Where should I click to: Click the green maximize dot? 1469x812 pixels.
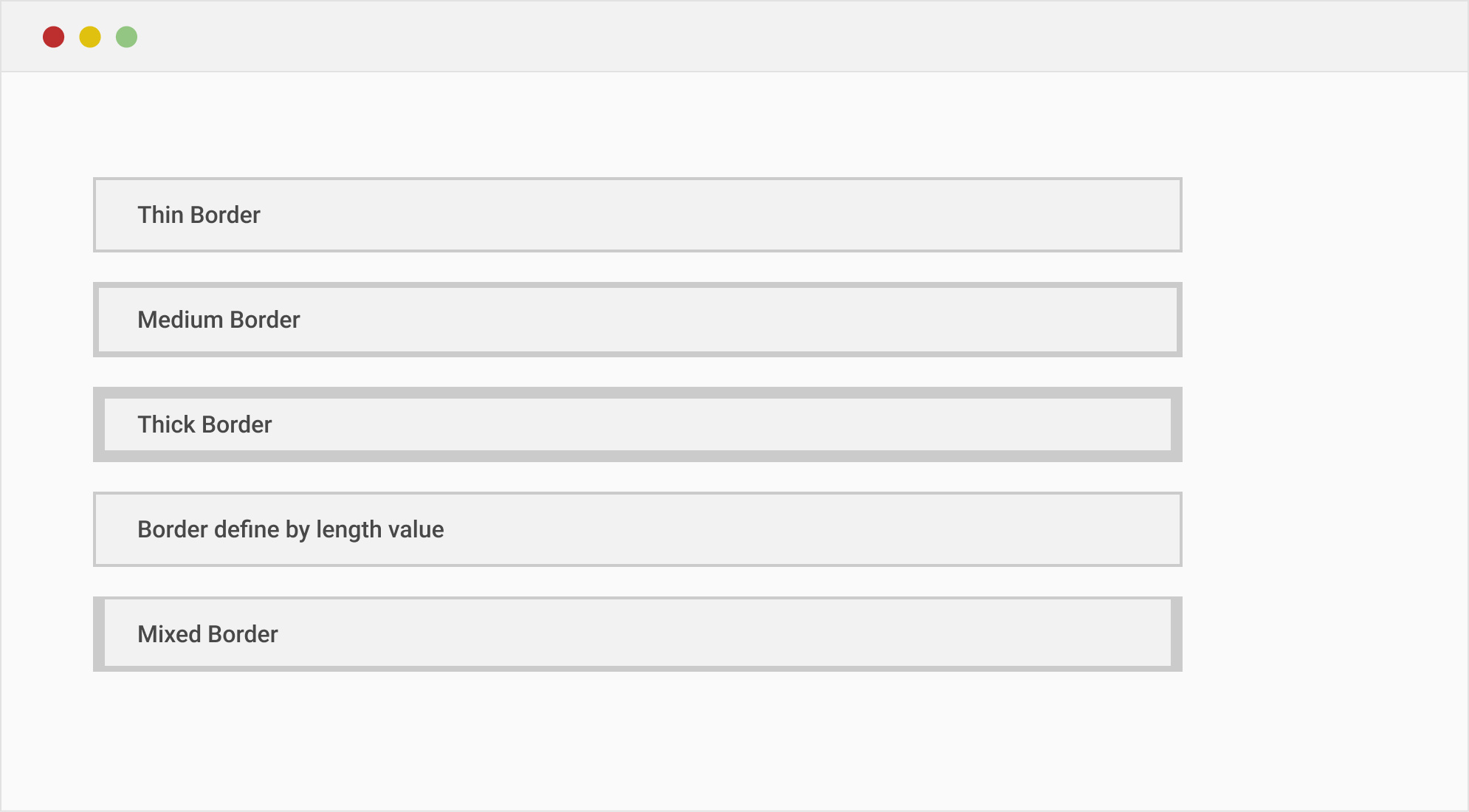[x=126, y=37]
